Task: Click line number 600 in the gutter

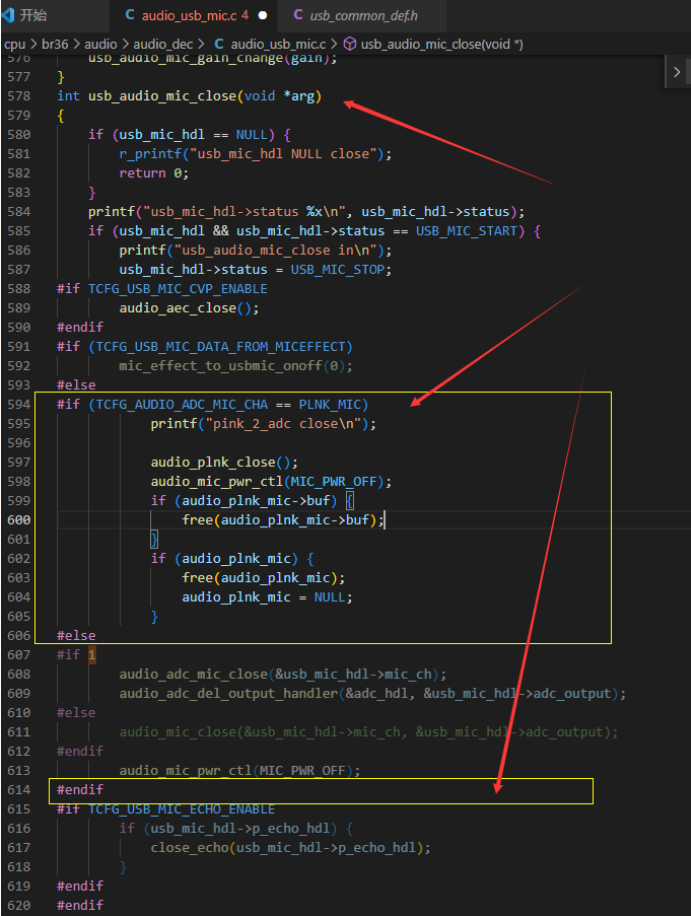Action: [x=19, y=520]
